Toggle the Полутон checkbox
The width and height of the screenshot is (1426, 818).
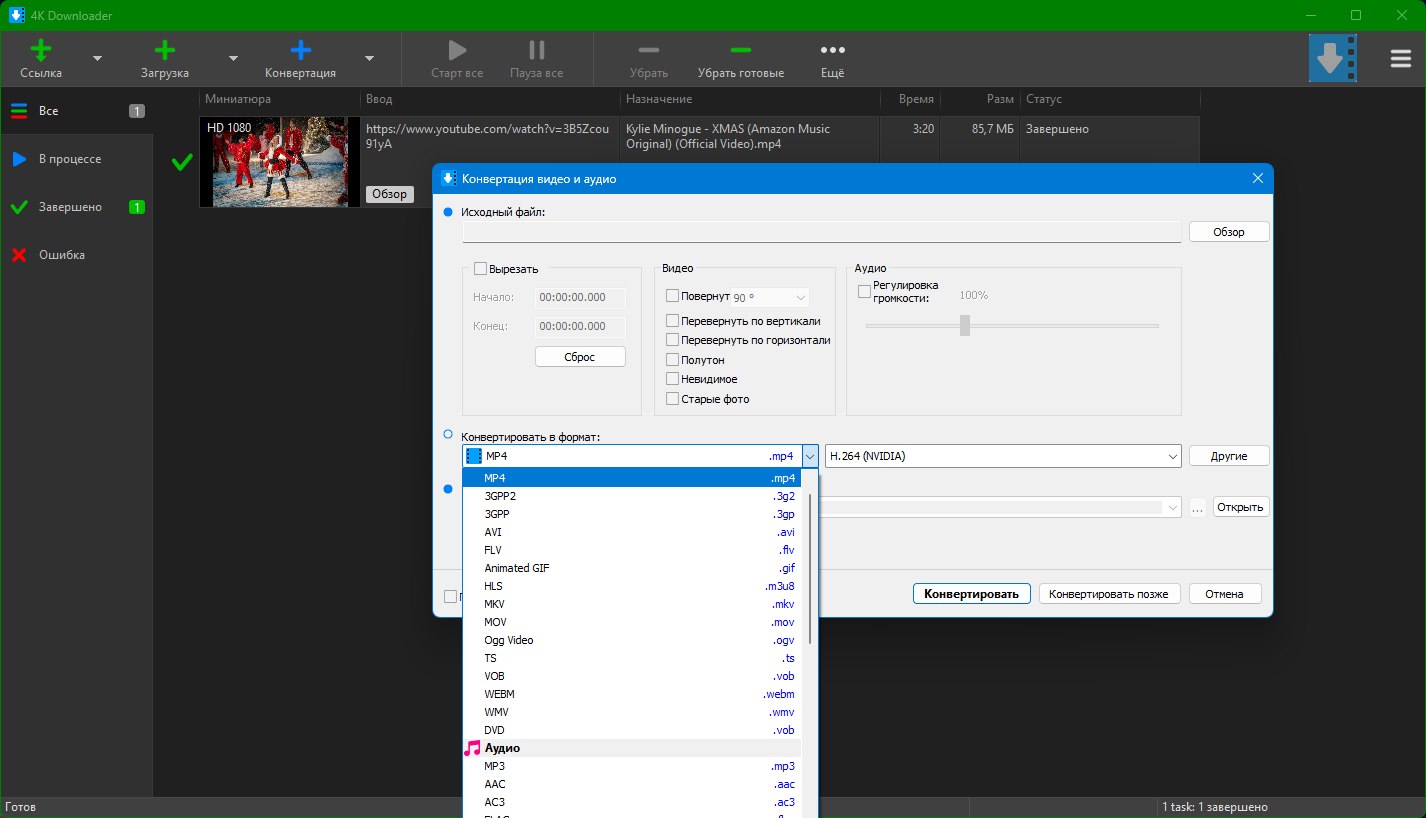[x=672, y=360]
